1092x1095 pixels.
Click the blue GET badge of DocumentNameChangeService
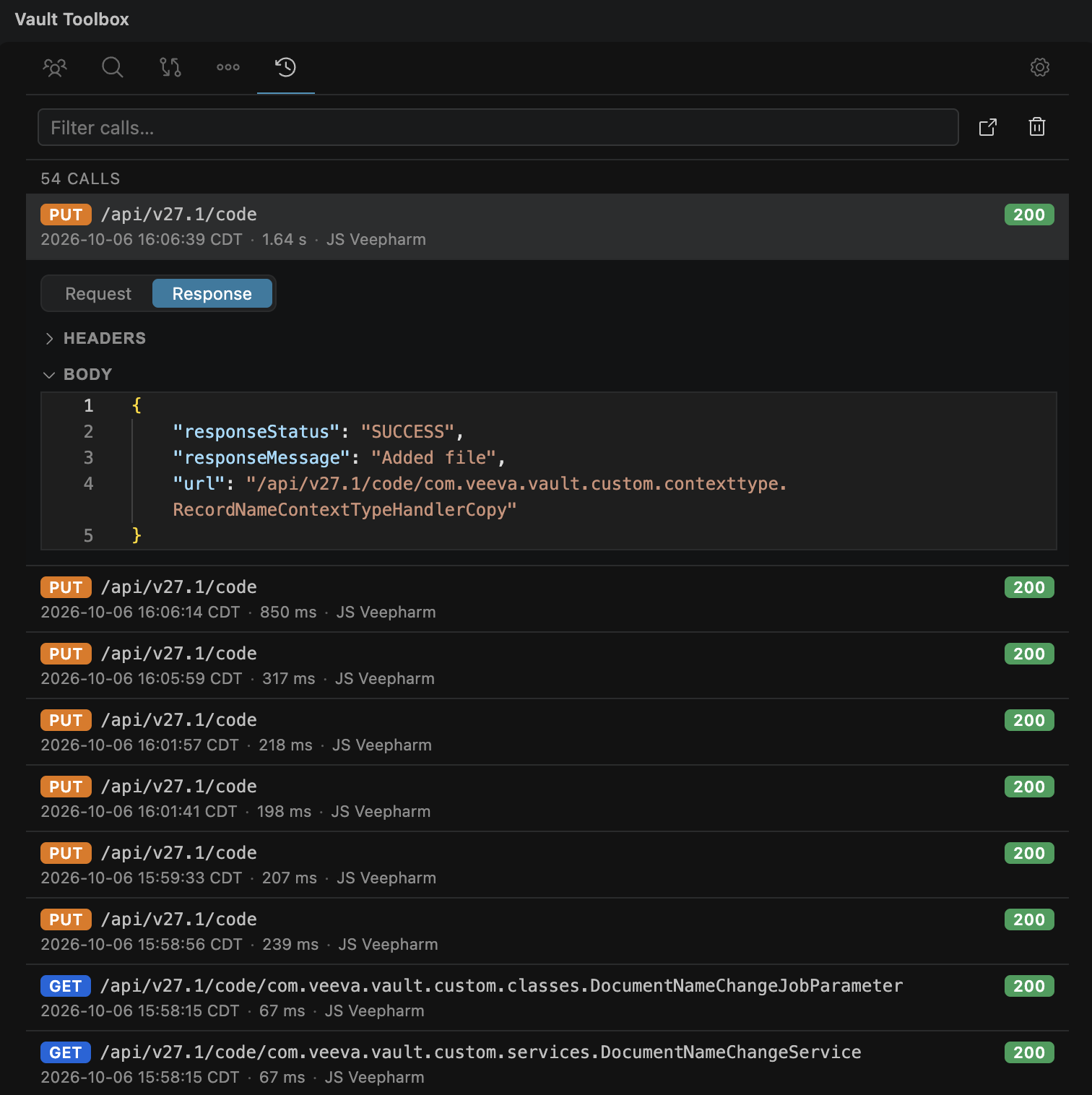pos(66,1052)
